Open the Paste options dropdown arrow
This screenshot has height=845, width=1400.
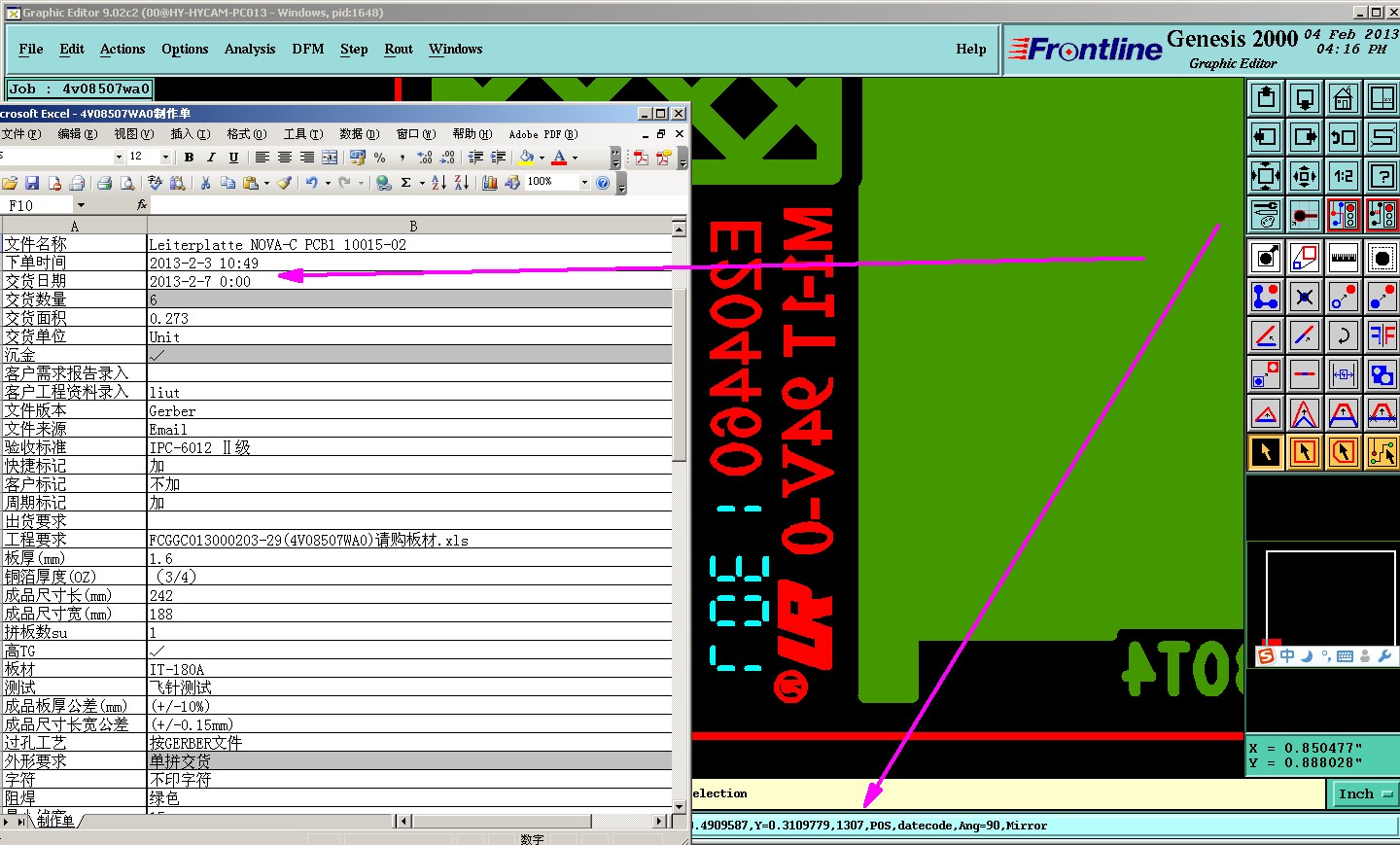pyautogui.click(x=266, y=183)
